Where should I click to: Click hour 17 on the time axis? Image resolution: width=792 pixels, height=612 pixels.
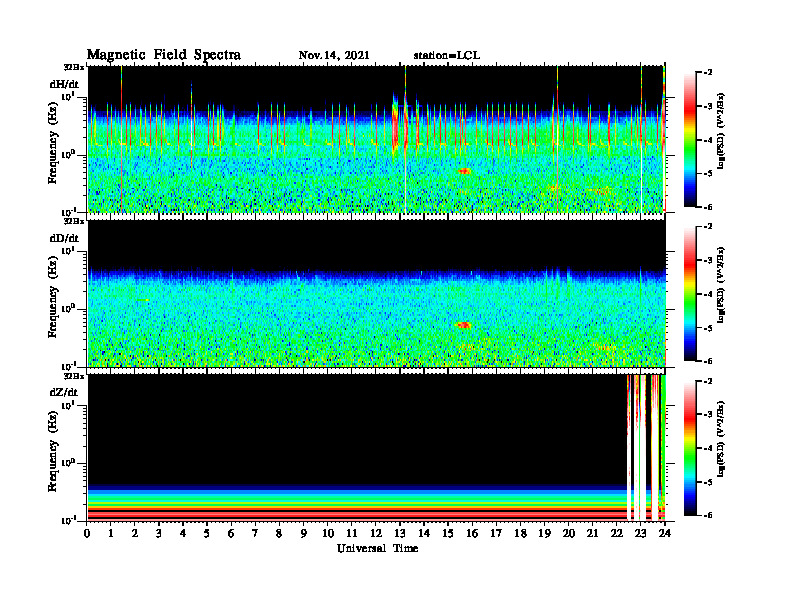pos(496,533)
